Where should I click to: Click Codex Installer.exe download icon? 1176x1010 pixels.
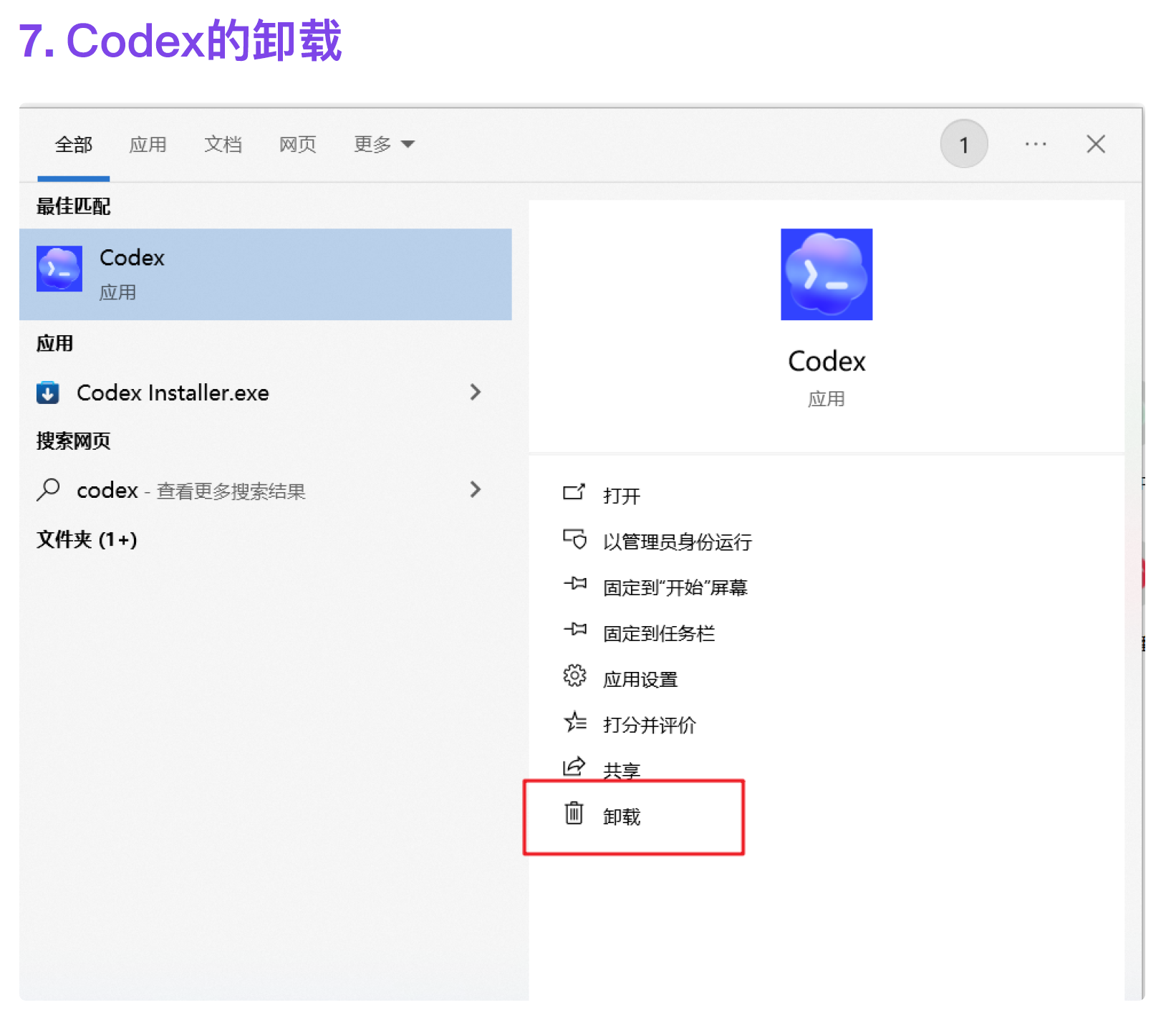[48, 393]
